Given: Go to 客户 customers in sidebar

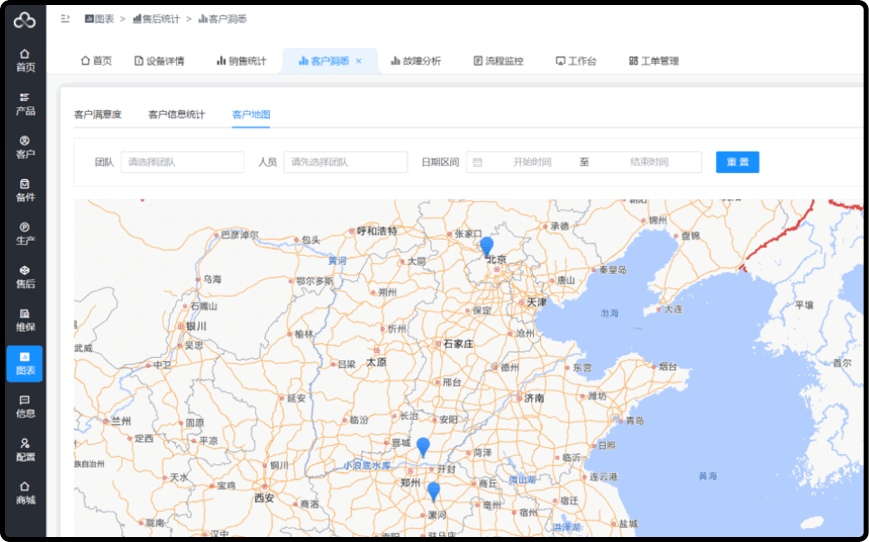Looking at the screenshot, I should [25, 147].
